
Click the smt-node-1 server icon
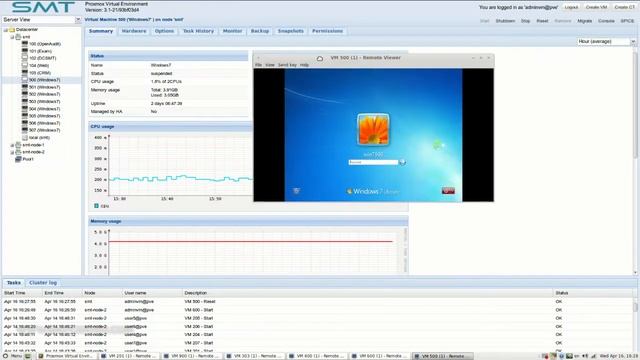coord(18,145)
